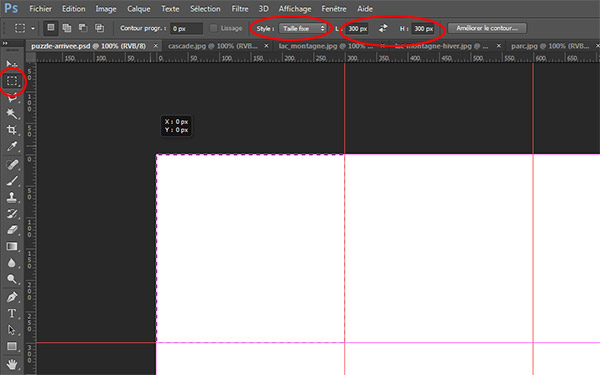Image resolution: width=600 pixels, height=375 pixels.
Task: Open the Filtre menu
Action: (240, 8)
